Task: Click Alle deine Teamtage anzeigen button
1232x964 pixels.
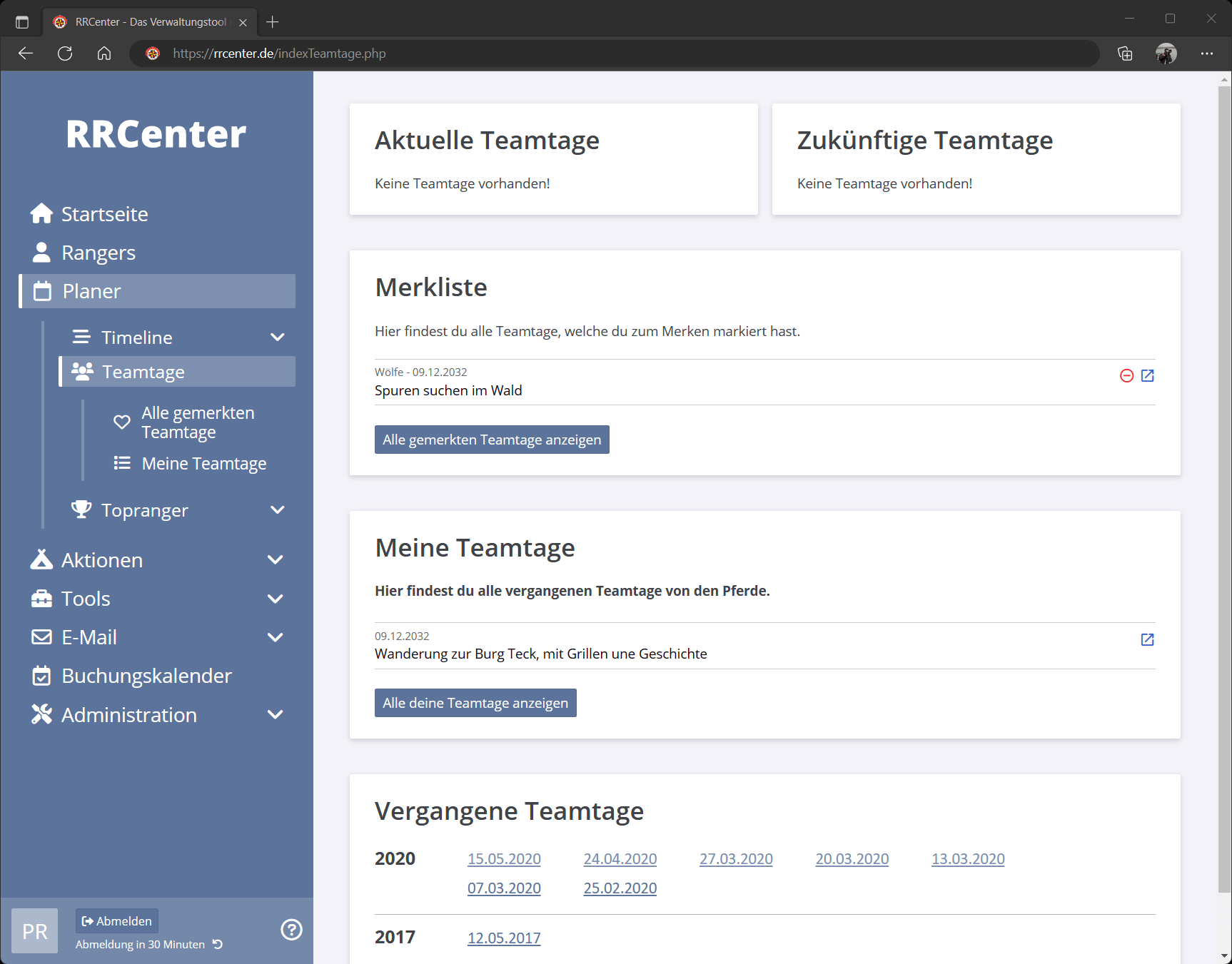Action: point(475,703)
